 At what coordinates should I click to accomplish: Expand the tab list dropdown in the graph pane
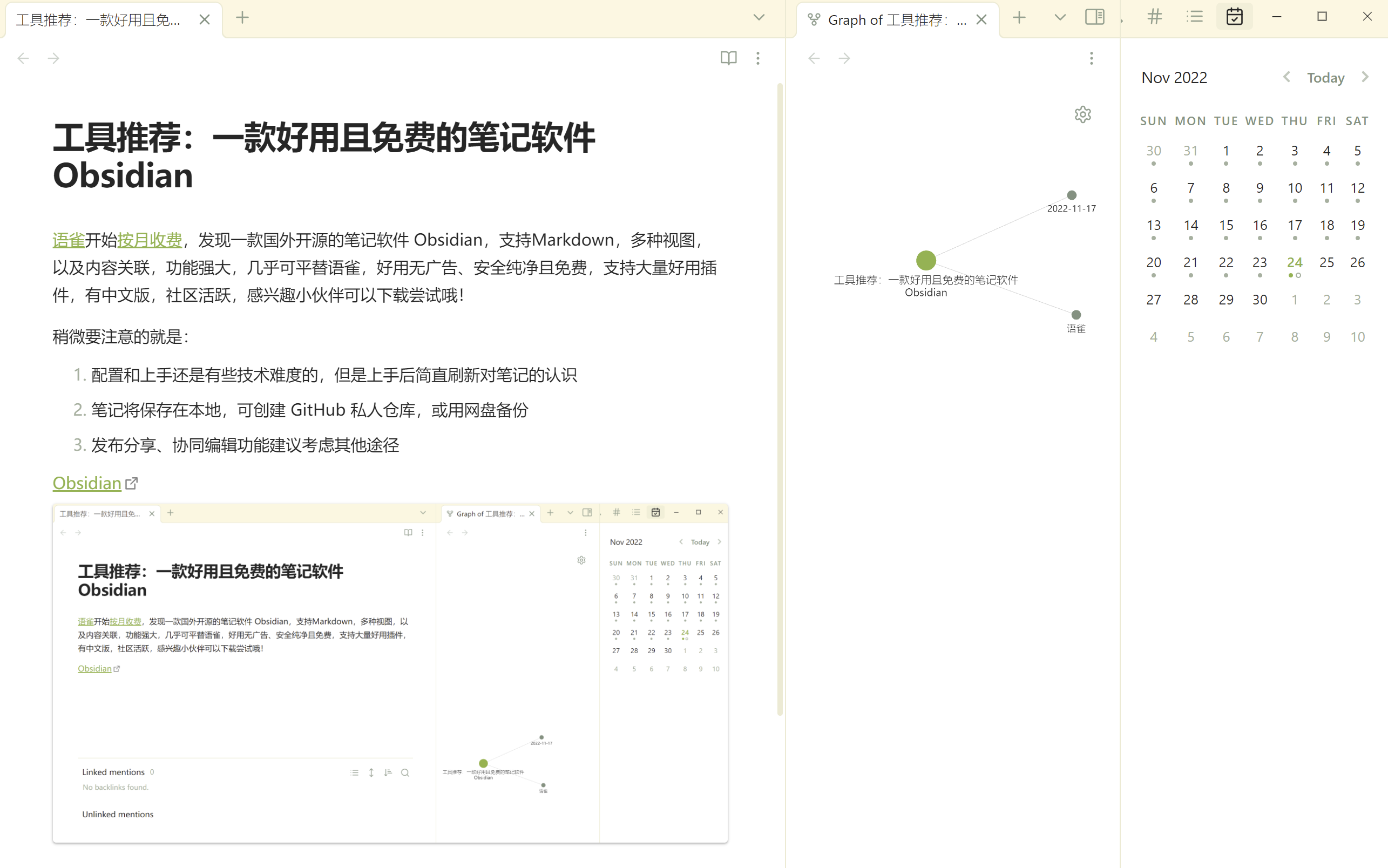(x=1060, y=18)
